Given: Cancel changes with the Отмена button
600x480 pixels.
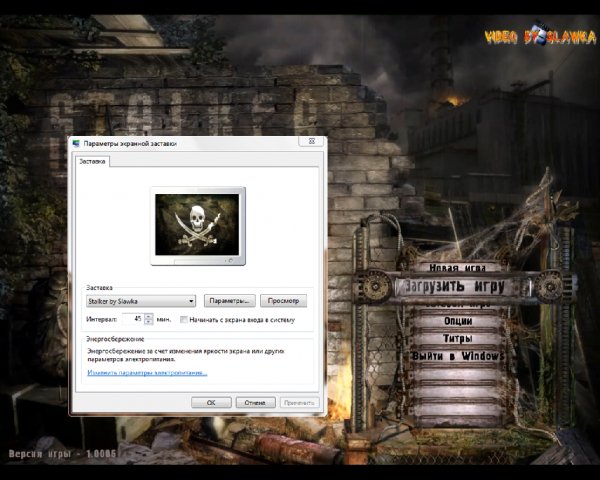Looking at the screenshot, I should click(x=255, y=403).
